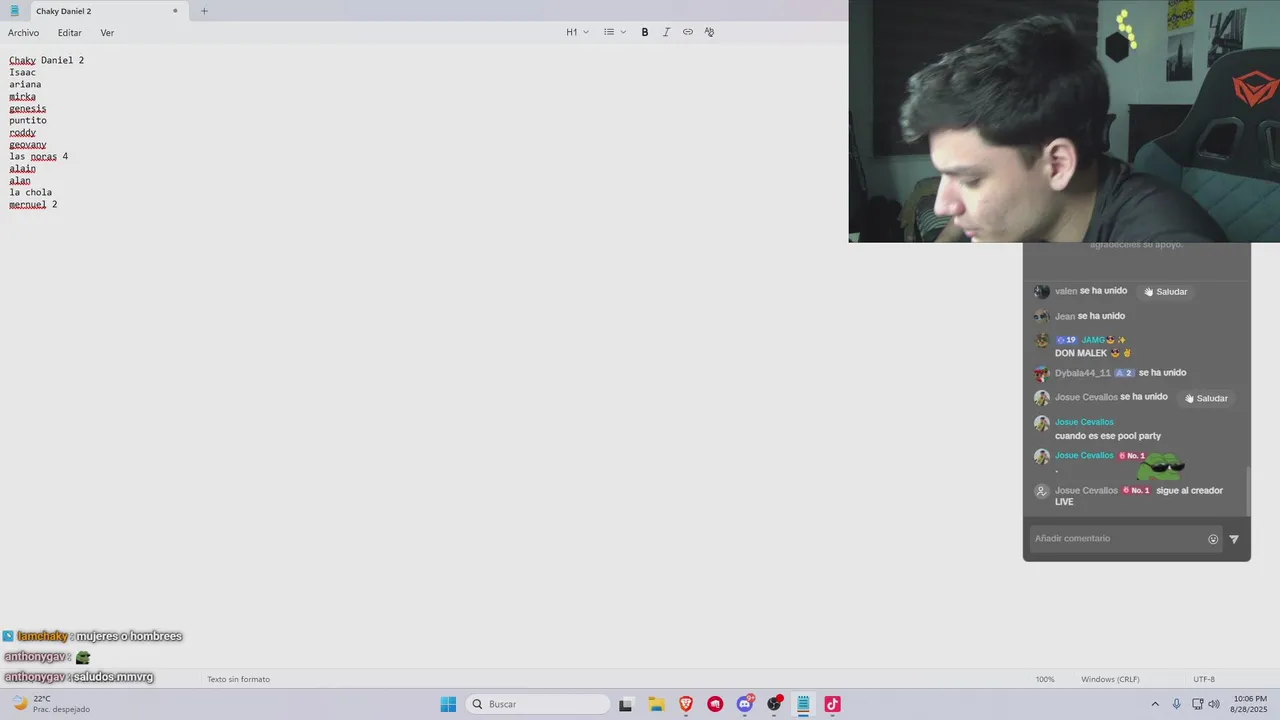This screenshot has height=720, width=1280.
Task: Click the line 'roddy' in the note
Action: 22,132
